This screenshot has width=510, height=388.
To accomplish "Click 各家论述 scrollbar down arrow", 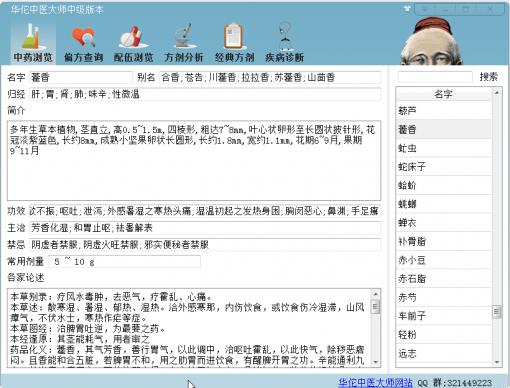I will pos(376,362).
